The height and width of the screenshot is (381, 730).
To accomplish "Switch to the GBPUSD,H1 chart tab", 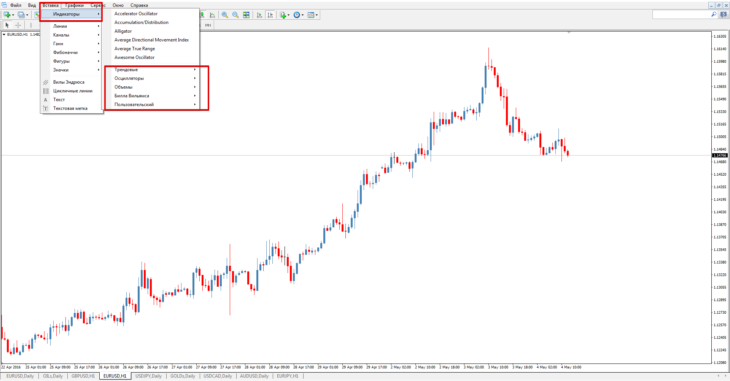I will [83, 376].
